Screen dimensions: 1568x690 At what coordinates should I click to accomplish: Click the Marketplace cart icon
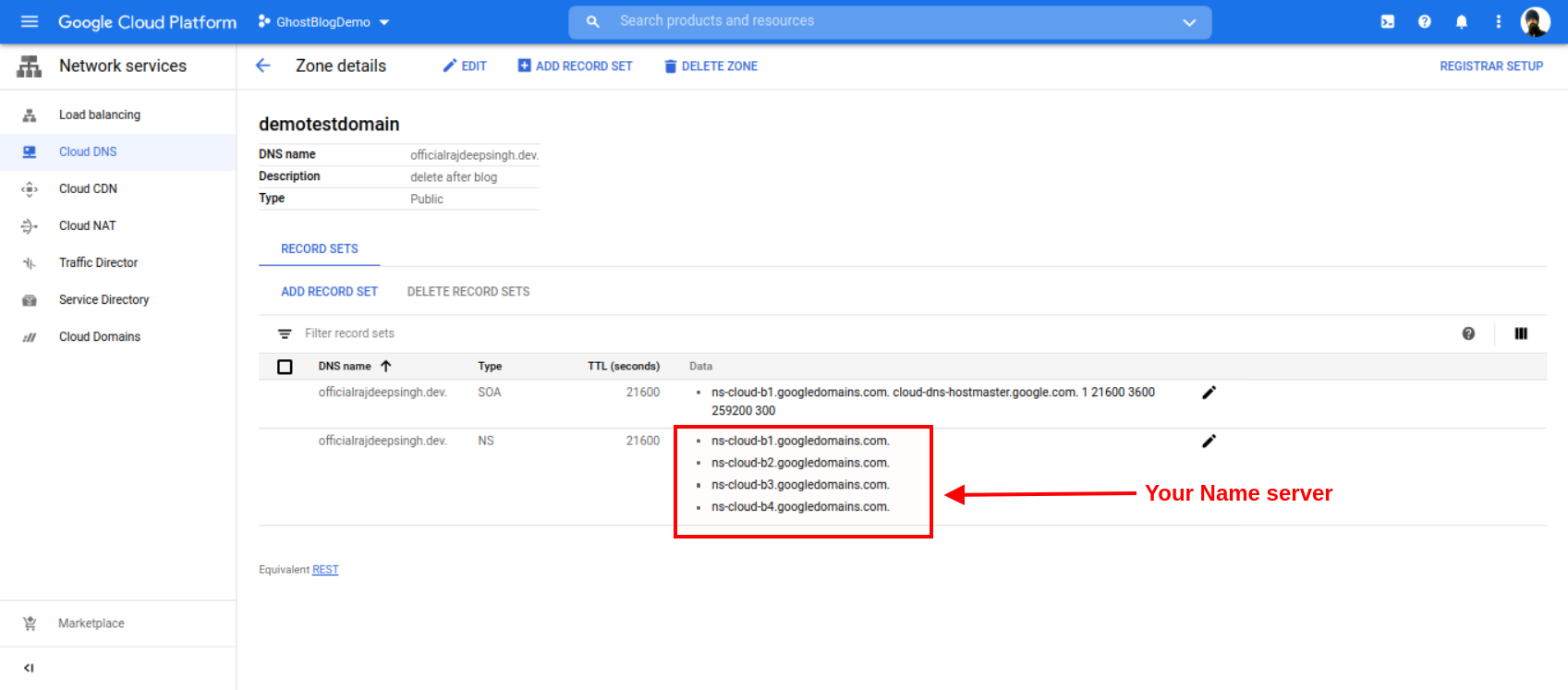30,623
